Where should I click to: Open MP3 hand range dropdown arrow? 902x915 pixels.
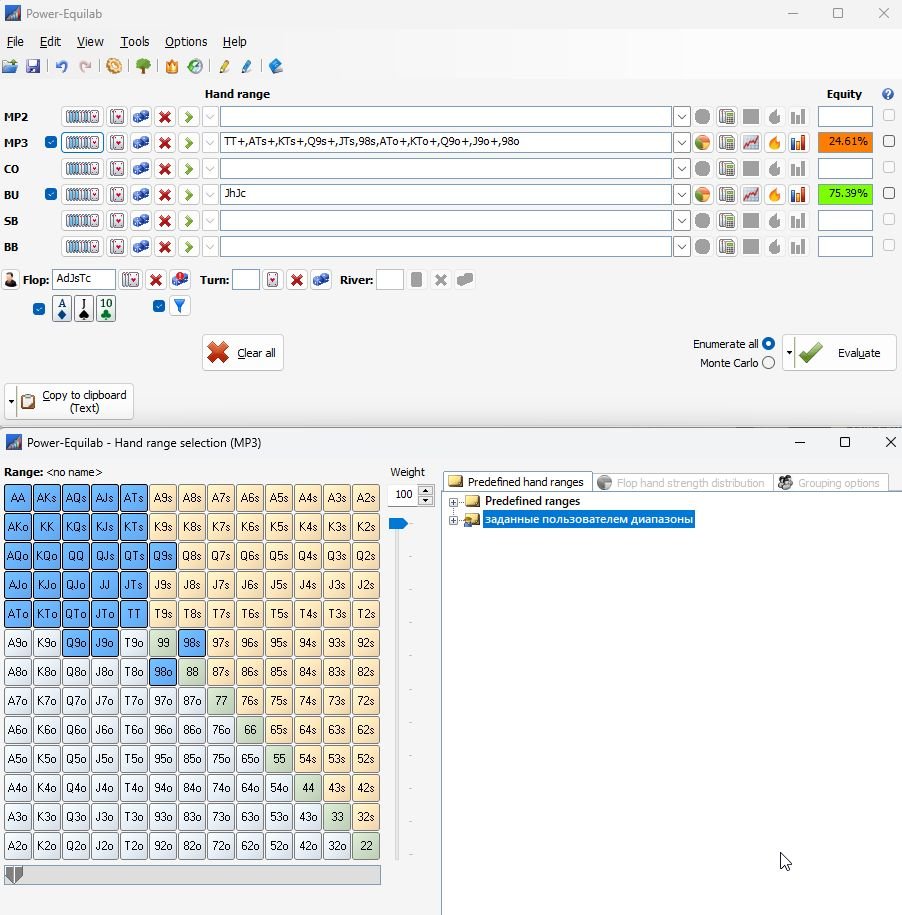tap(681, 142)
